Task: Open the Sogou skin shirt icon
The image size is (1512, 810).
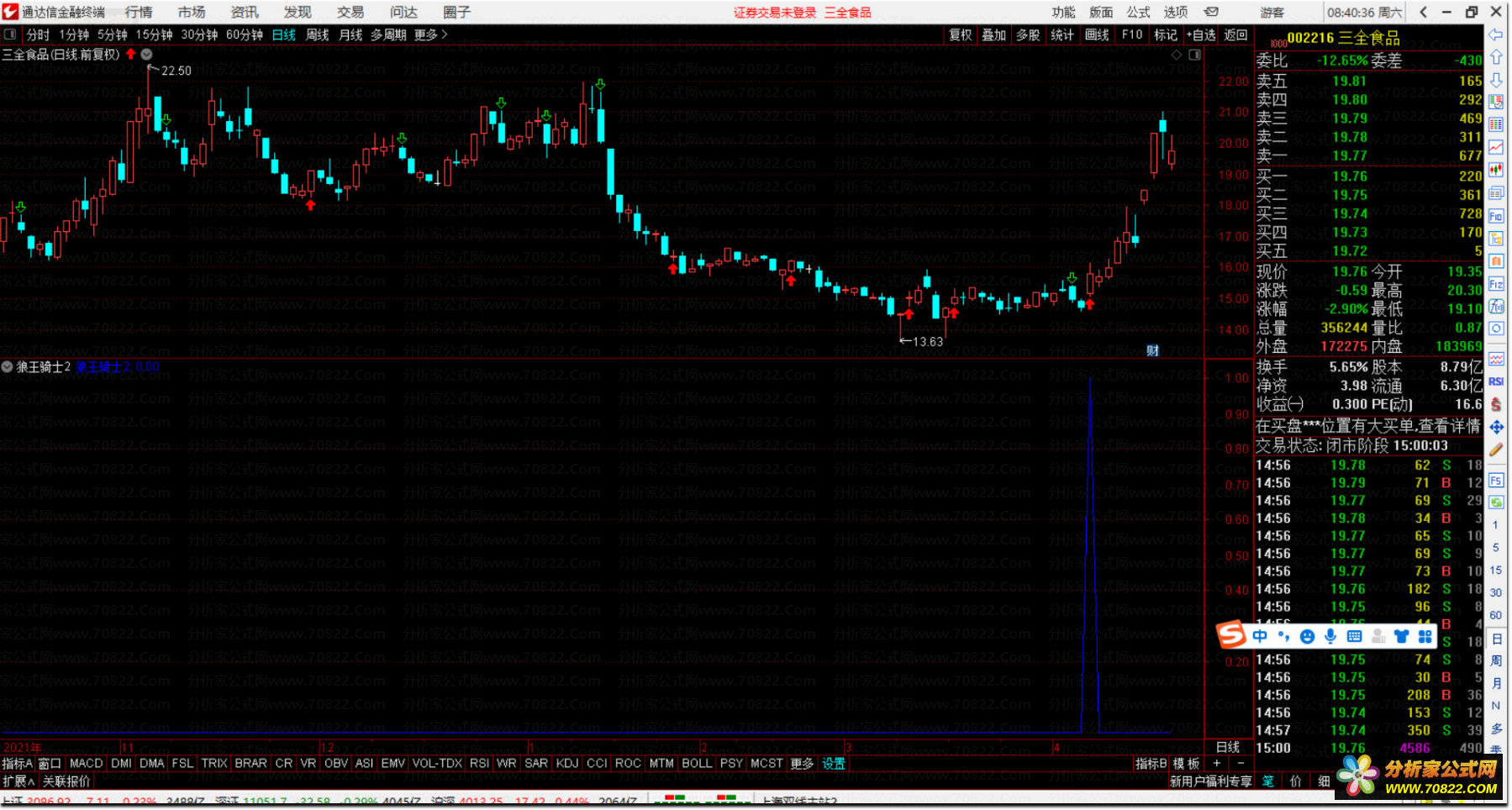Action: click(x=1401, y=636)
